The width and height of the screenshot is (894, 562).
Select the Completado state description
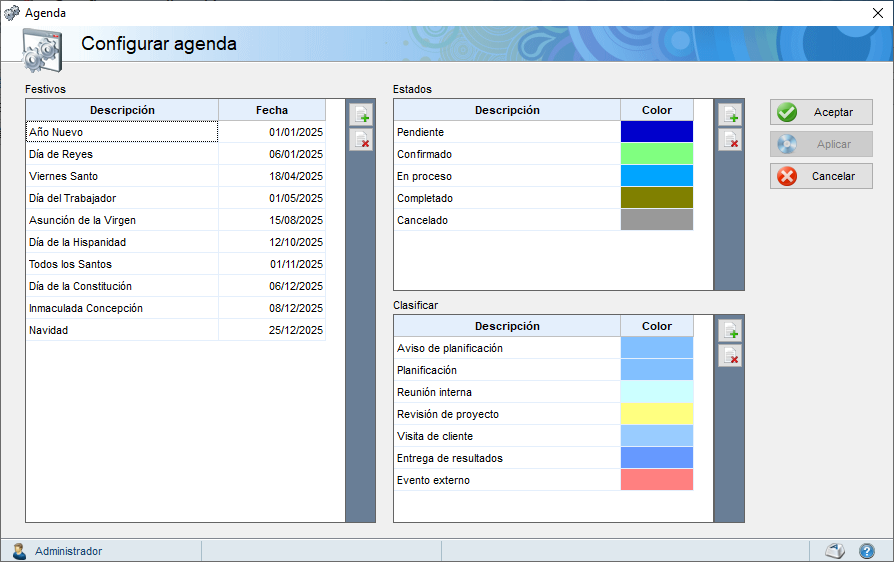[507, 198]
